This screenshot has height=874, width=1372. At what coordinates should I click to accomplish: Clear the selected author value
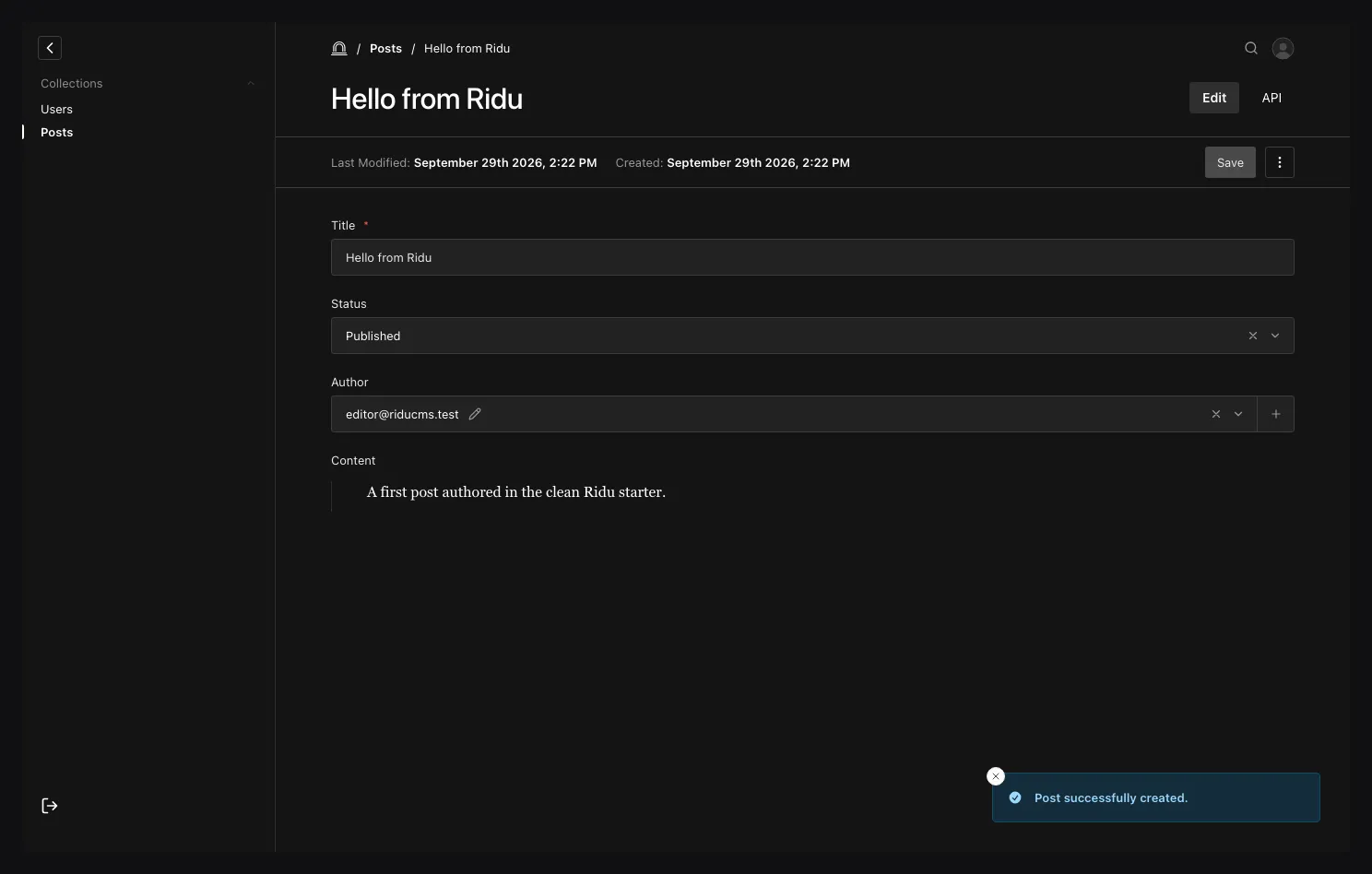point(1216,414)
